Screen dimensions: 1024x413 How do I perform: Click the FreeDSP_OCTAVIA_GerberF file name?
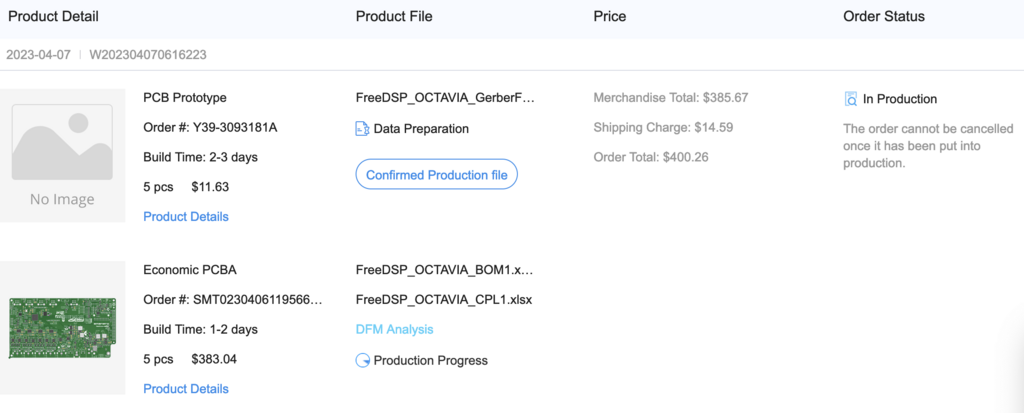point(445,98)
